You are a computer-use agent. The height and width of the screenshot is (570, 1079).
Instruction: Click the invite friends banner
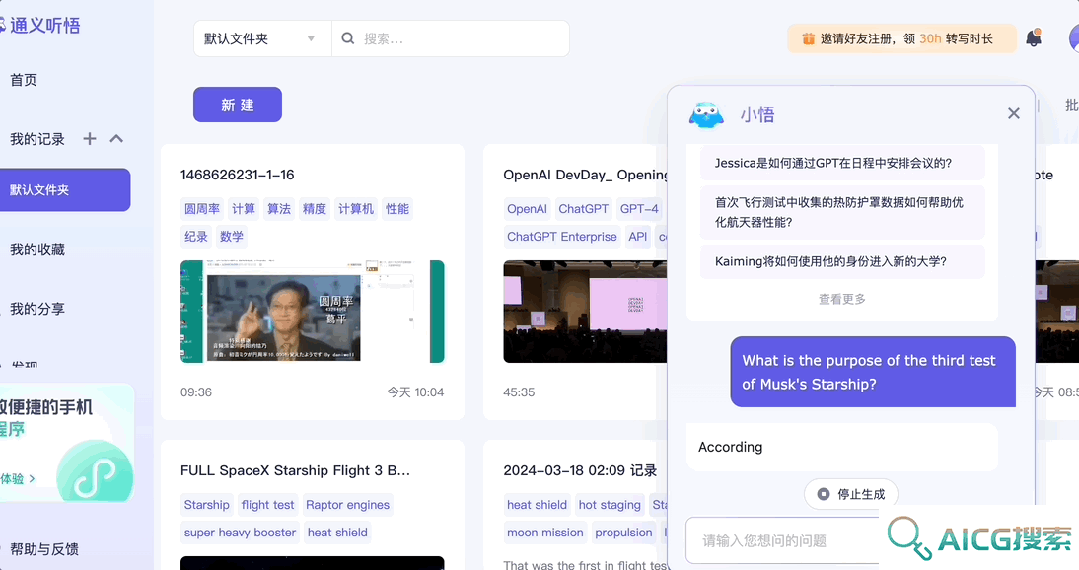(902, 39)
